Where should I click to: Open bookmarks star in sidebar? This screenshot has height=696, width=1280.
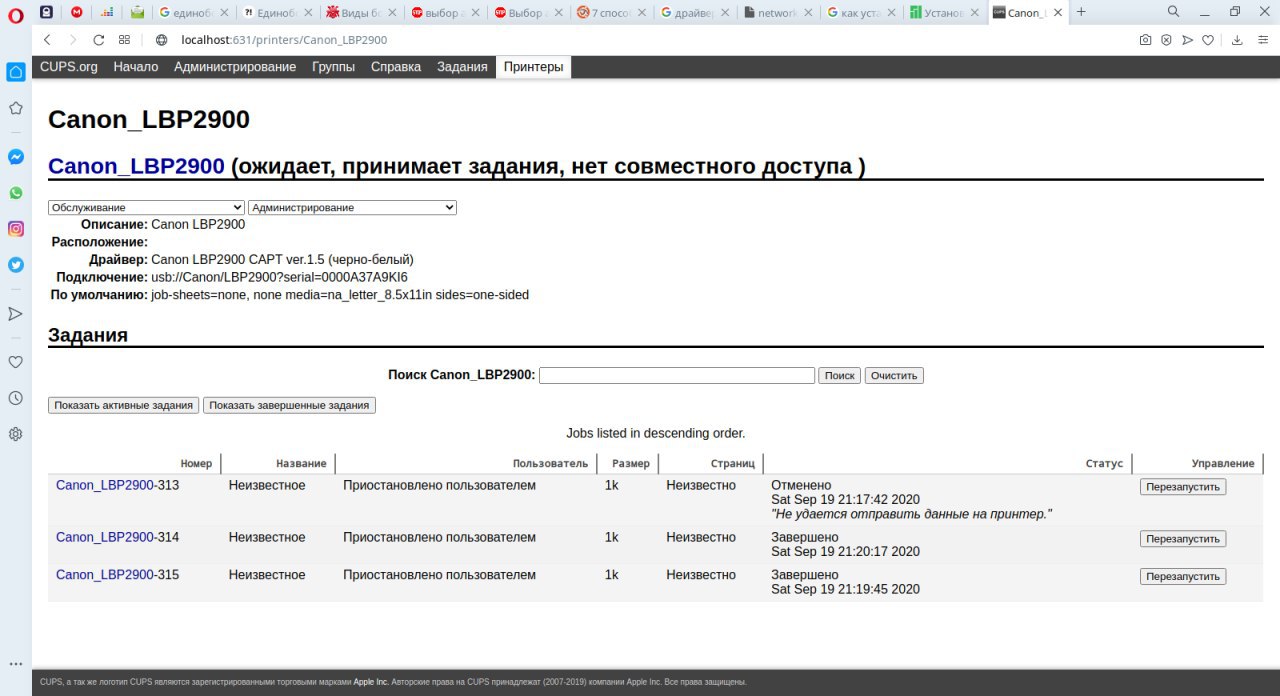click(x=15, y=108)
